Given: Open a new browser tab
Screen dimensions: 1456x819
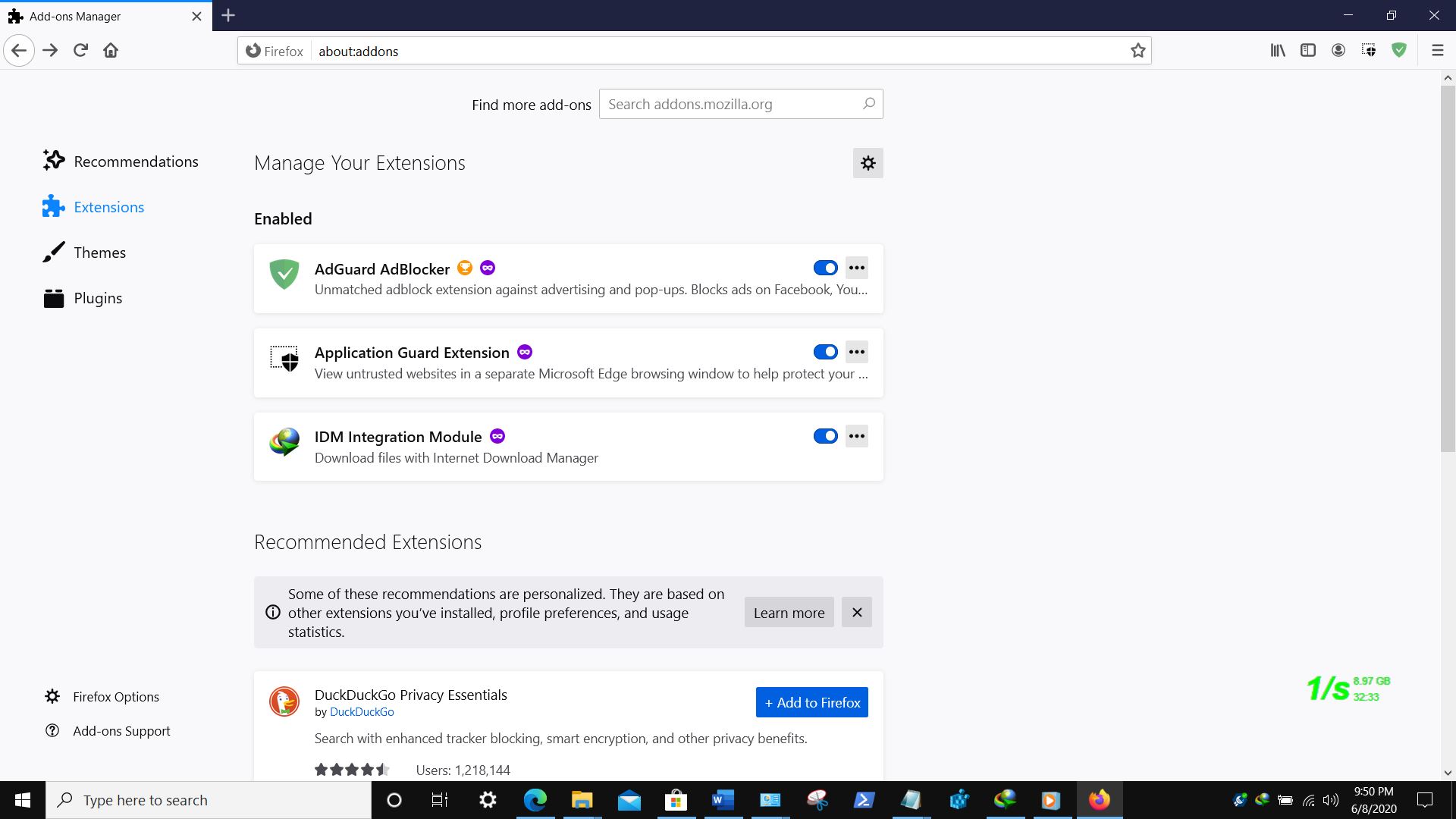Looking at the screenshot, I should (x=228, y=15).
